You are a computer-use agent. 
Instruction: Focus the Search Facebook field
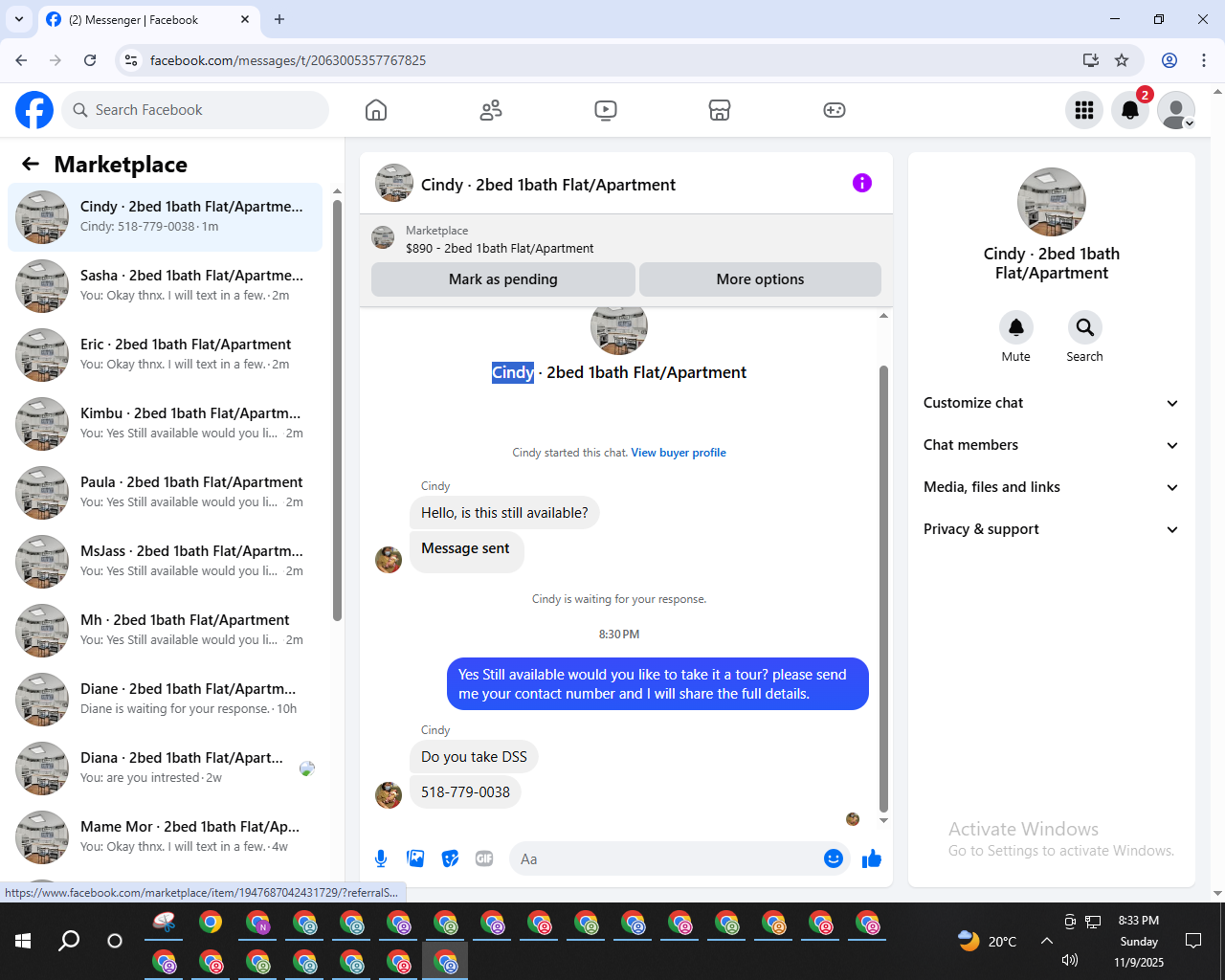pyautogui.click(x=195, y=110)
